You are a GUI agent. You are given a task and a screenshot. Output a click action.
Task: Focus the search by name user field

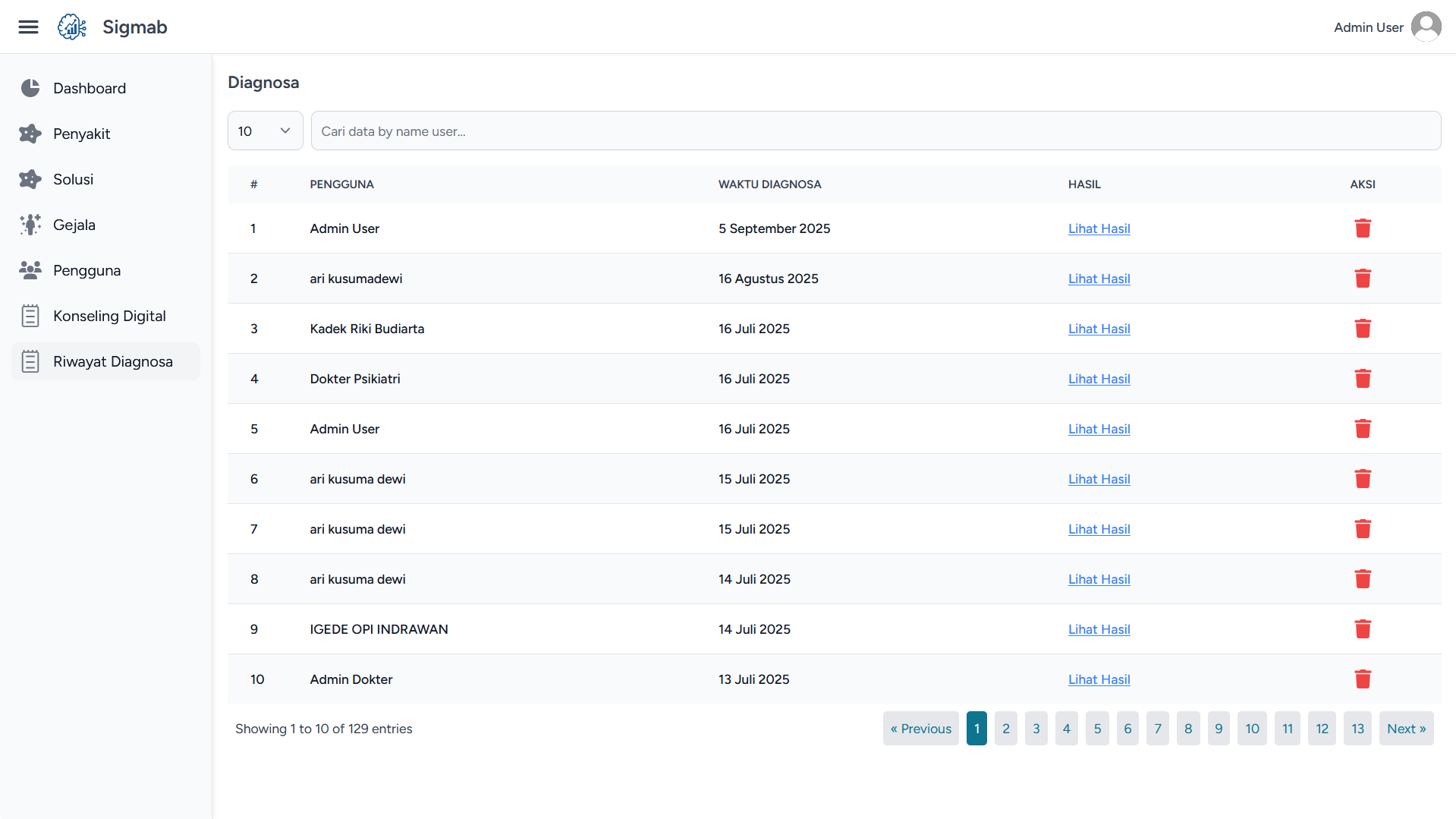[x=875, y=131]
